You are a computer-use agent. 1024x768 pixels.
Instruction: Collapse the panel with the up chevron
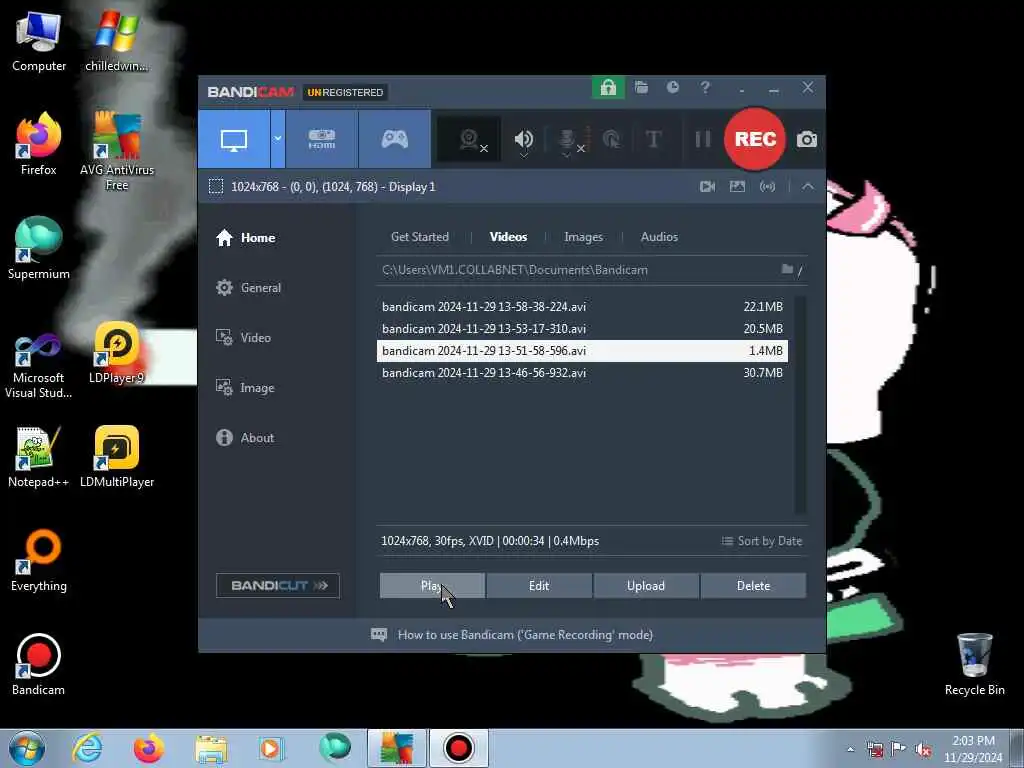point(808,187)
